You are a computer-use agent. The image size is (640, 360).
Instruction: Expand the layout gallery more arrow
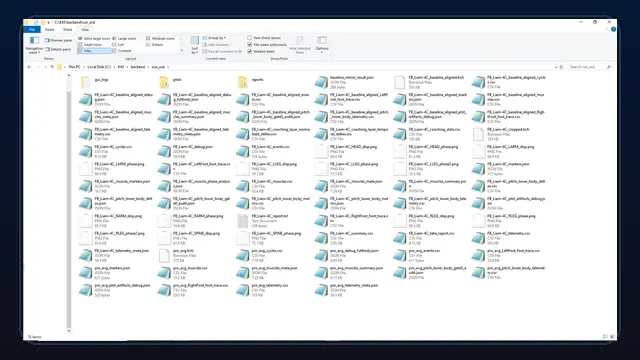[x=182, y=51]
